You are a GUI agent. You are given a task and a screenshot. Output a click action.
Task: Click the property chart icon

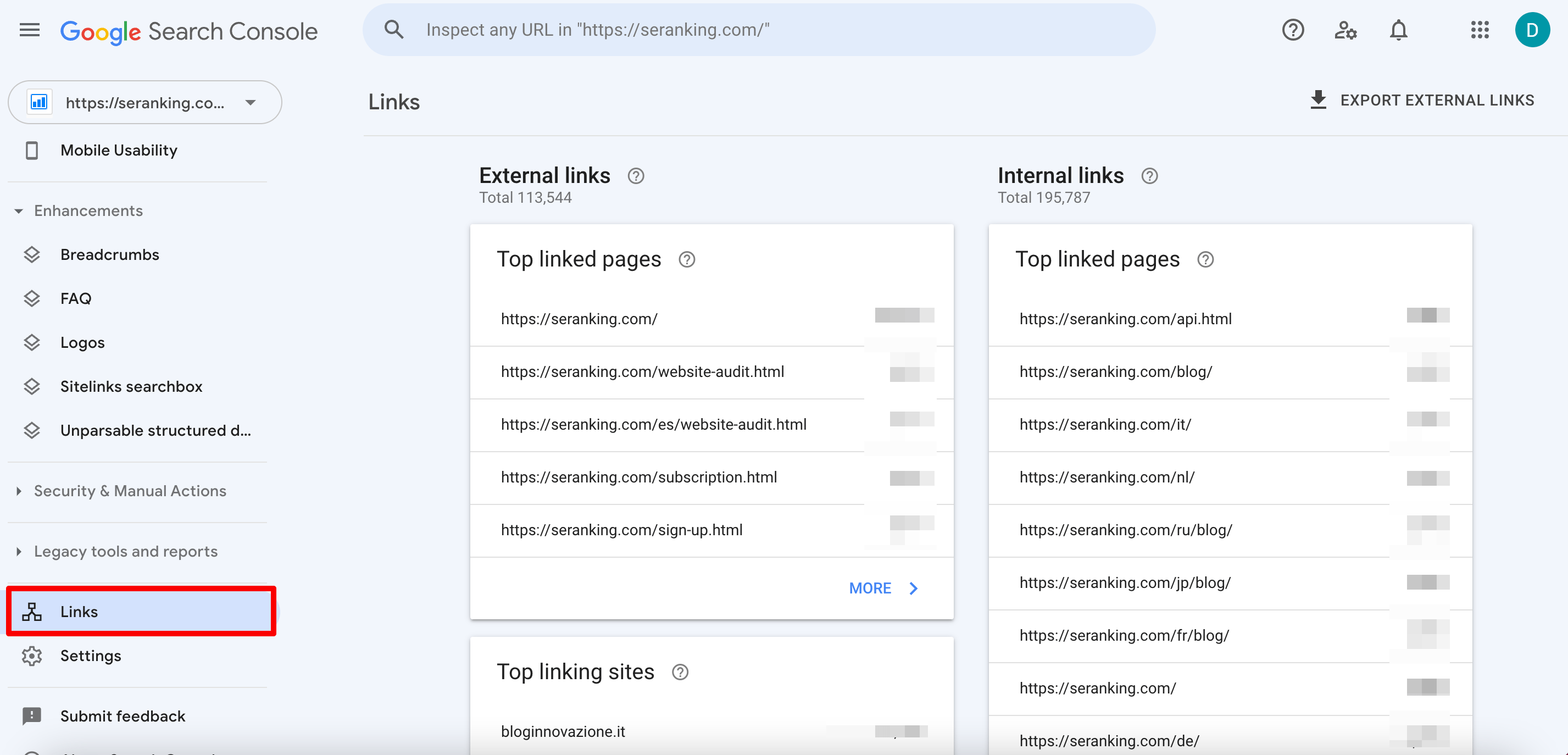[x=39, y=102]
